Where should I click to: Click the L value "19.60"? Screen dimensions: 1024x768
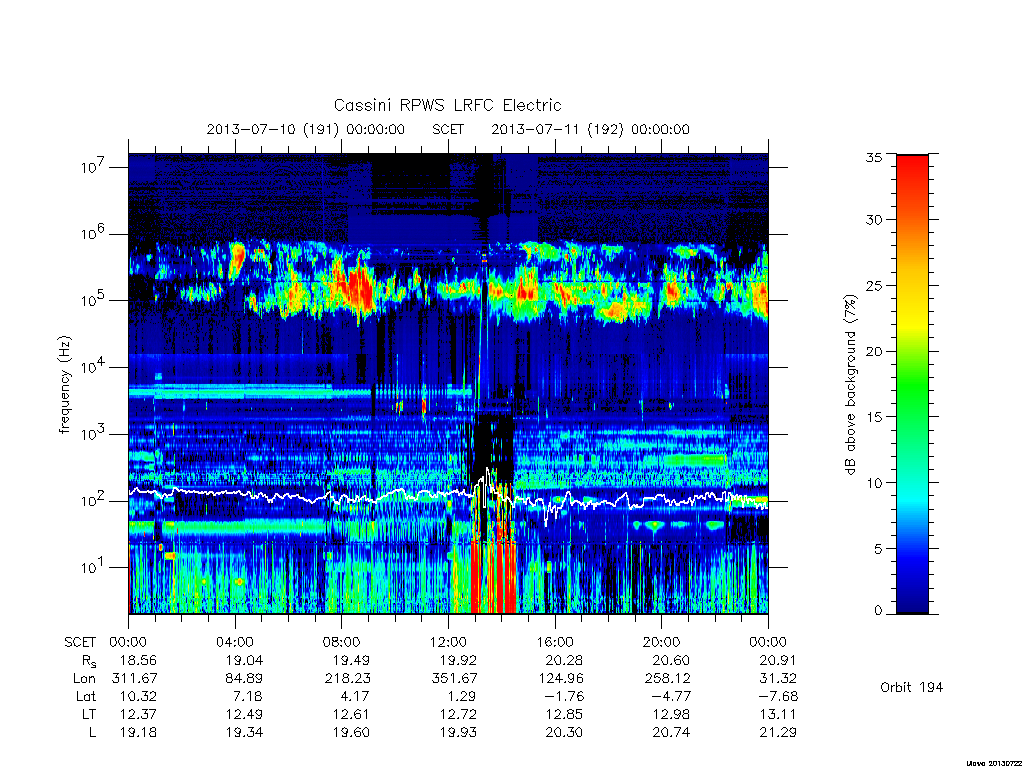(351, 733)
